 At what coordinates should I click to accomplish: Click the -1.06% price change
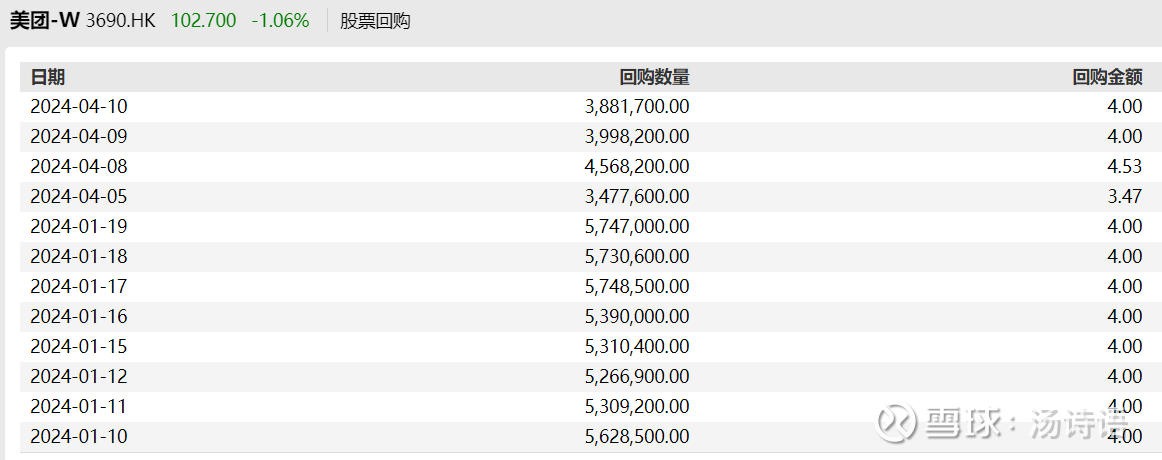[x=280, y=21]
